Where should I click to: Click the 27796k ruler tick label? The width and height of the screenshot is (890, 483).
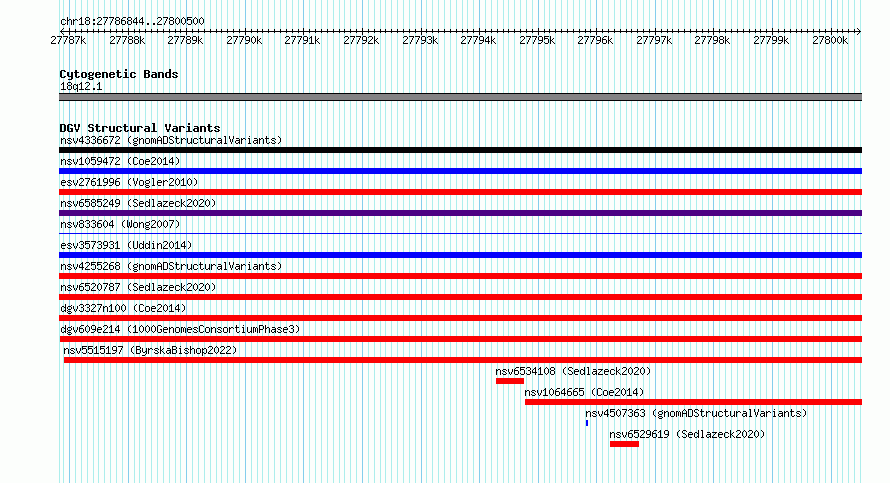click(595, 40)
